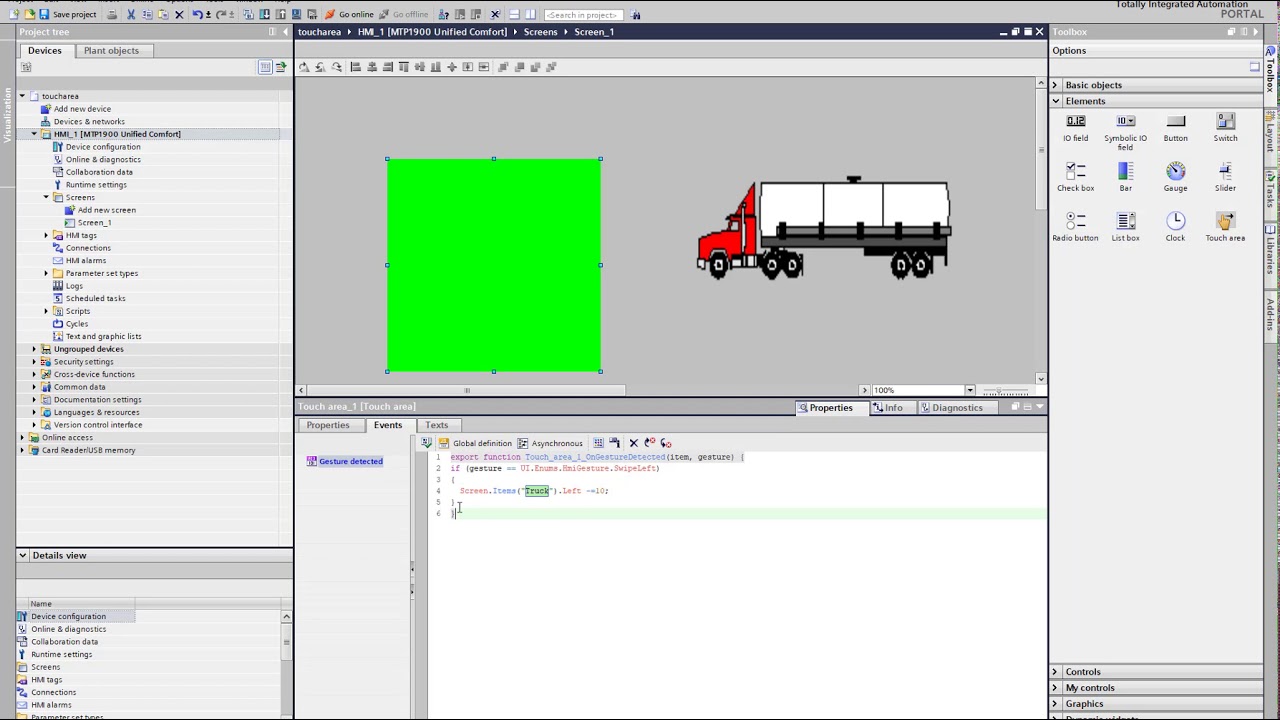Select the Switch element icon
The width and height of the screenshot is (1280, 720).
pos(1225,122)
